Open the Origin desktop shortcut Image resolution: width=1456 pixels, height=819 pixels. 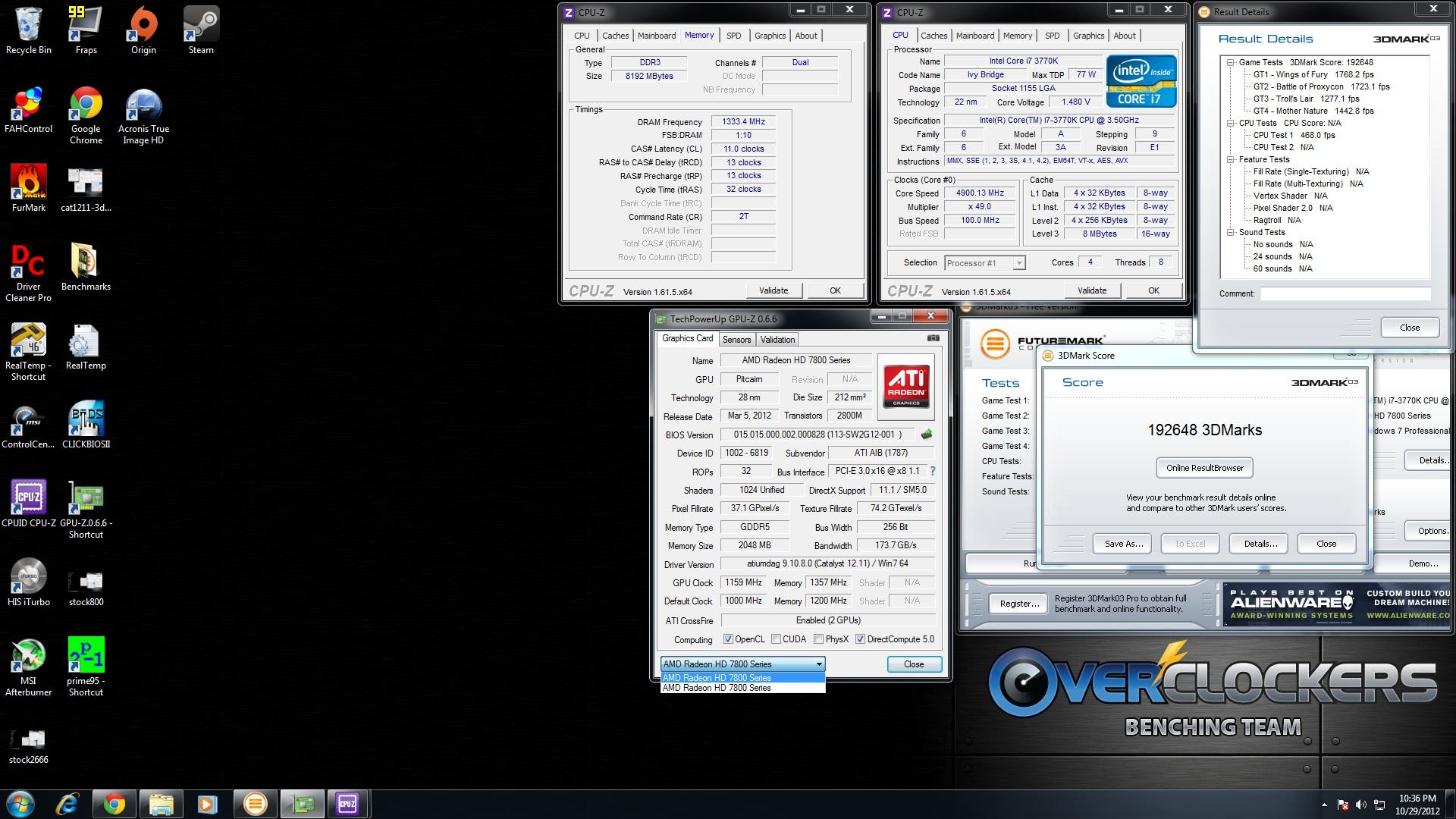click(x=143, y=30)
